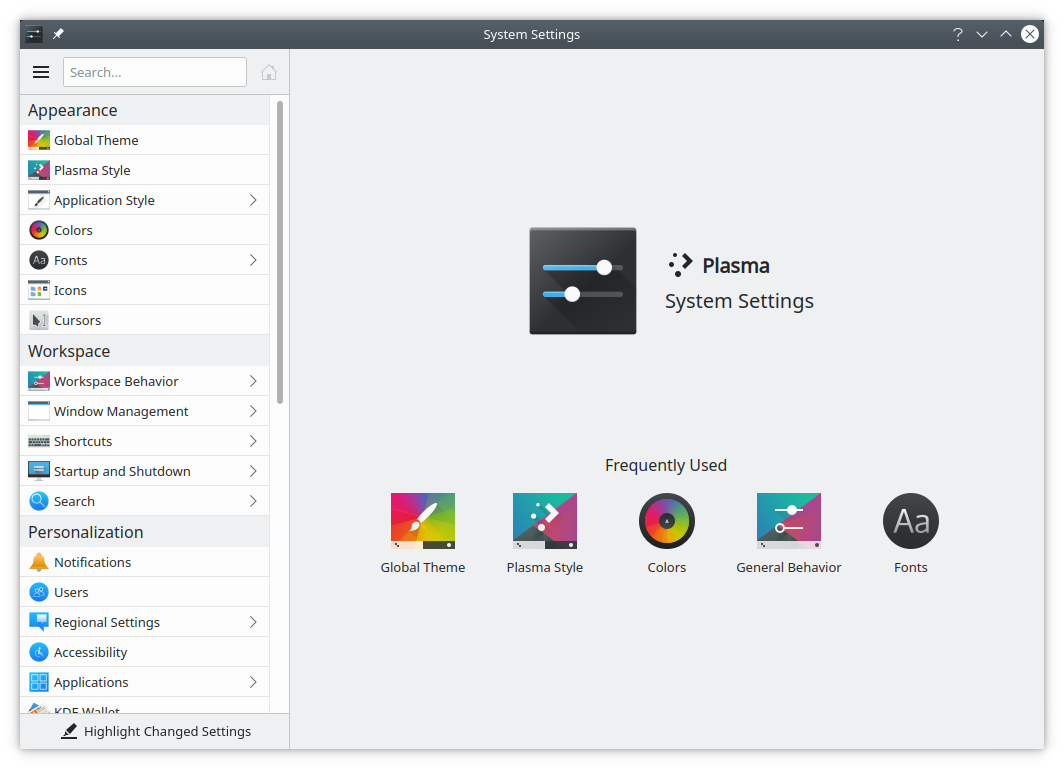Select the Colors label in the sidebar
This screenshot has height=769, width=1064.
pyautogui.click(x=73, y=231)
